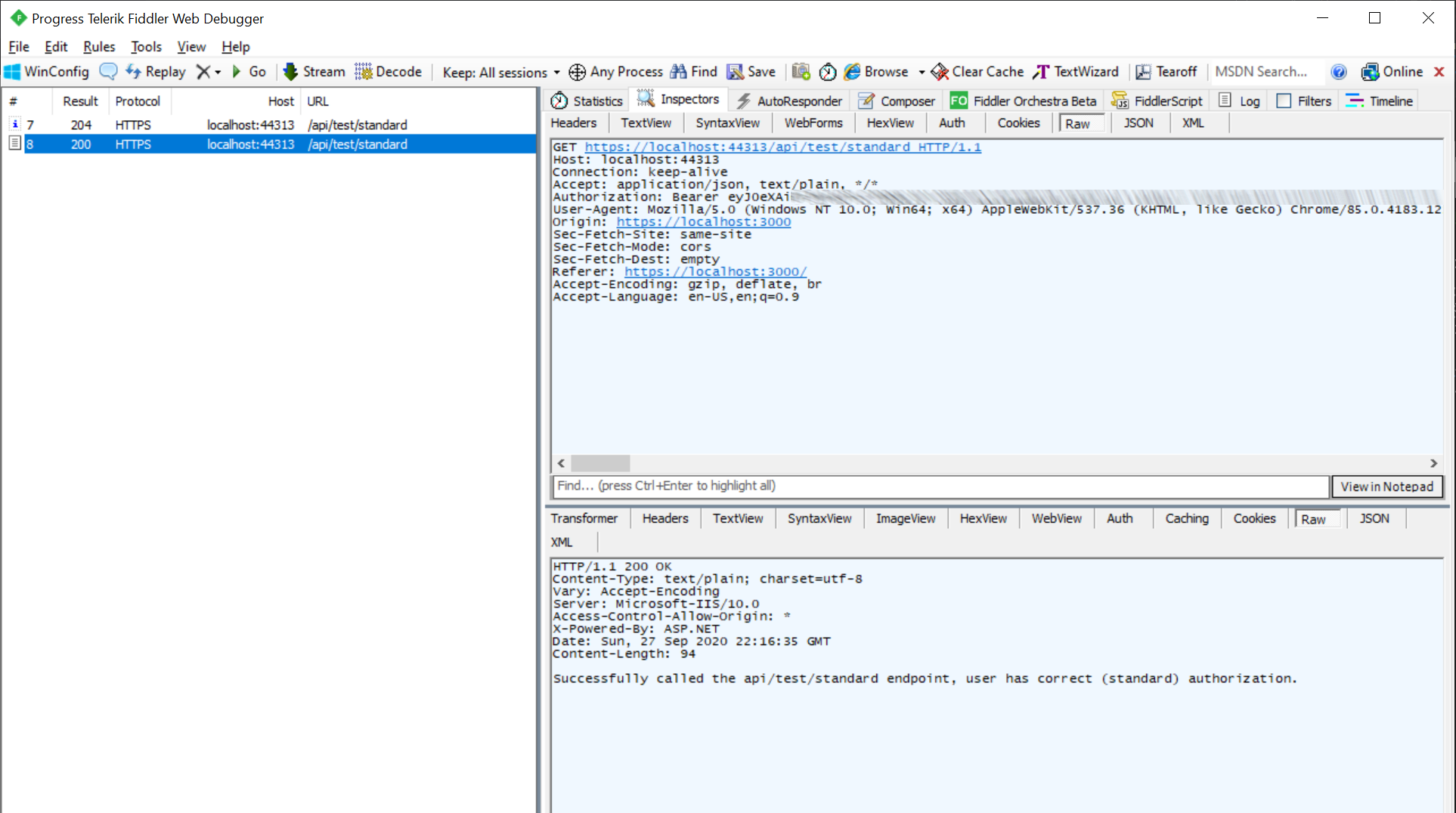Replay the selected session
The image size is (1456, 813).
pyautogui.click(x=156, y=72)
